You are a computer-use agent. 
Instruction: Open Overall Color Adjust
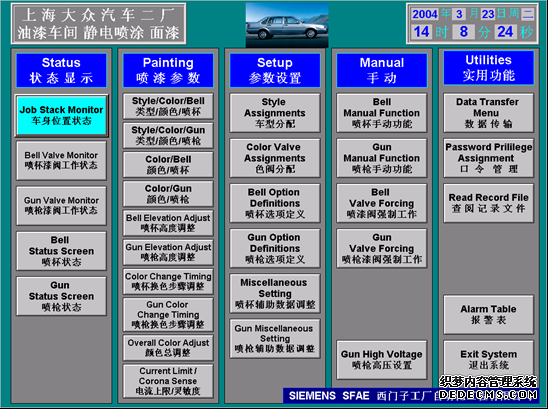(x=168, y=347)
